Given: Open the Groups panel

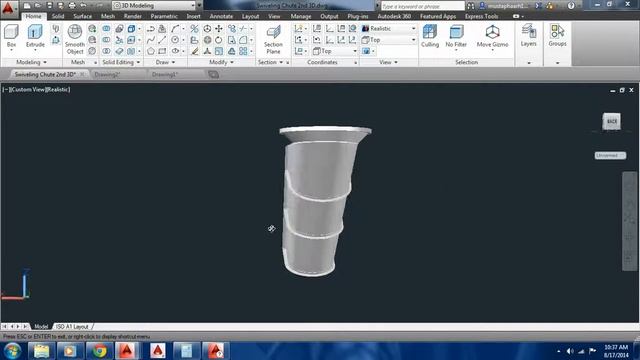Looking at the screenshot, I should (557, 35).
